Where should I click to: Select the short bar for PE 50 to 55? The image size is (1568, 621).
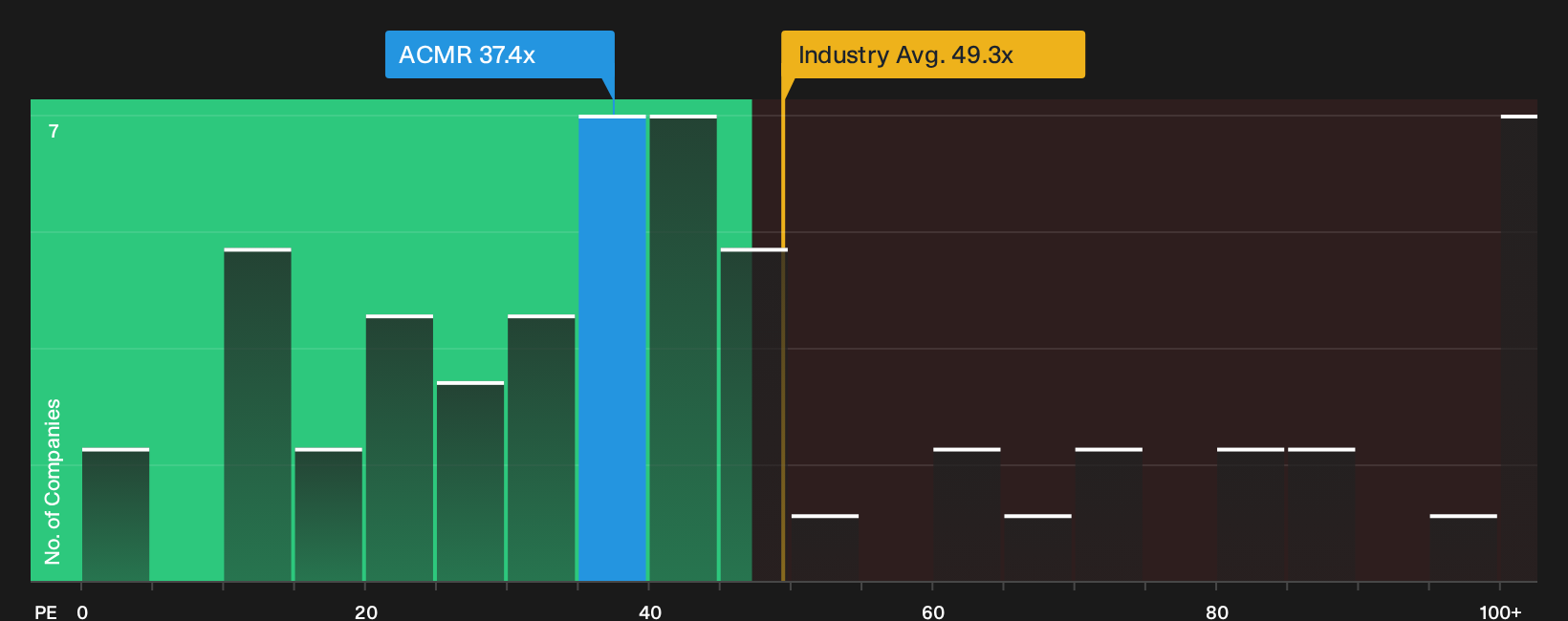point(825,547)
